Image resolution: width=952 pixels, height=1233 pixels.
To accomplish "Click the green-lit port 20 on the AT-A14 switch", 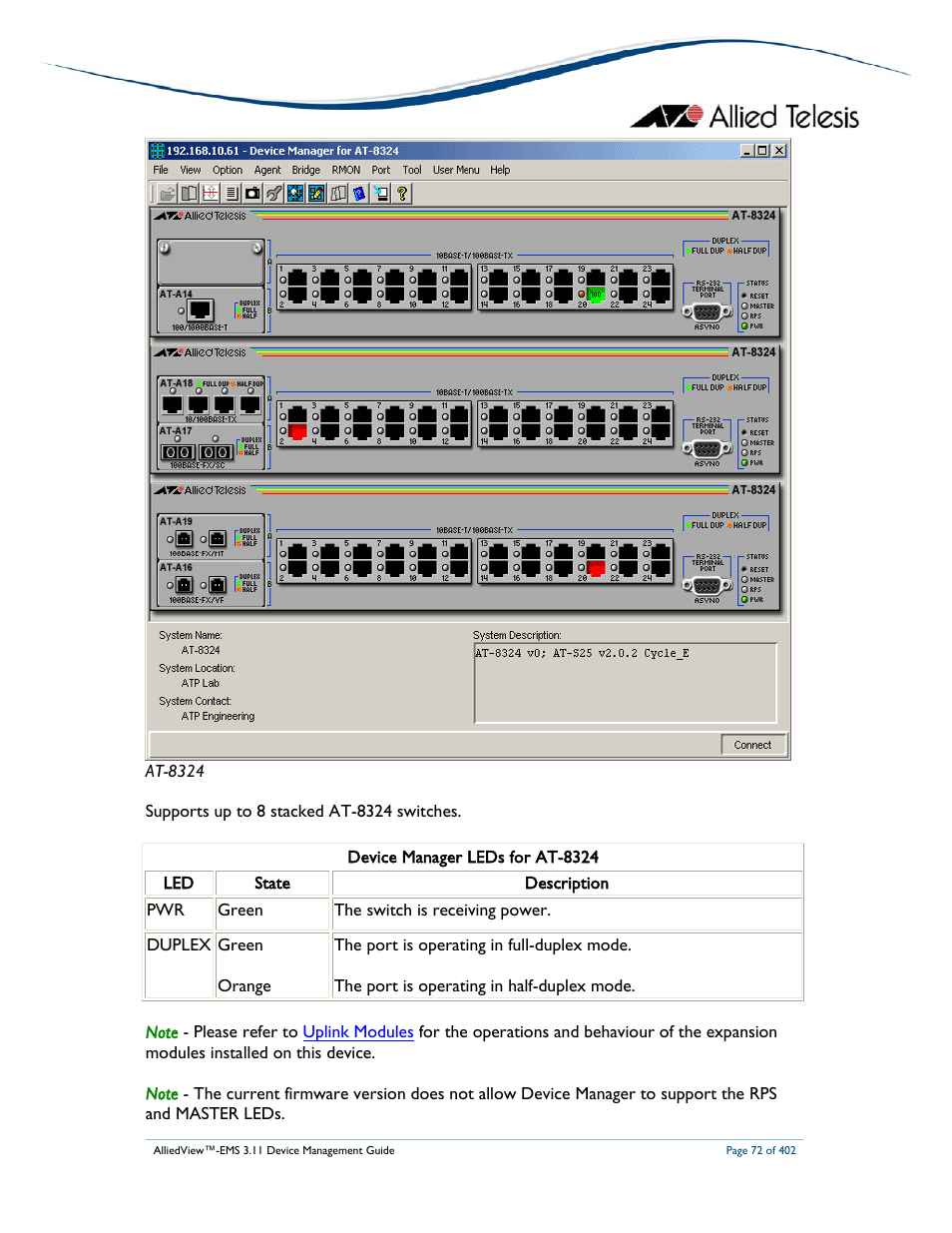I will click(x=596, y=295).
